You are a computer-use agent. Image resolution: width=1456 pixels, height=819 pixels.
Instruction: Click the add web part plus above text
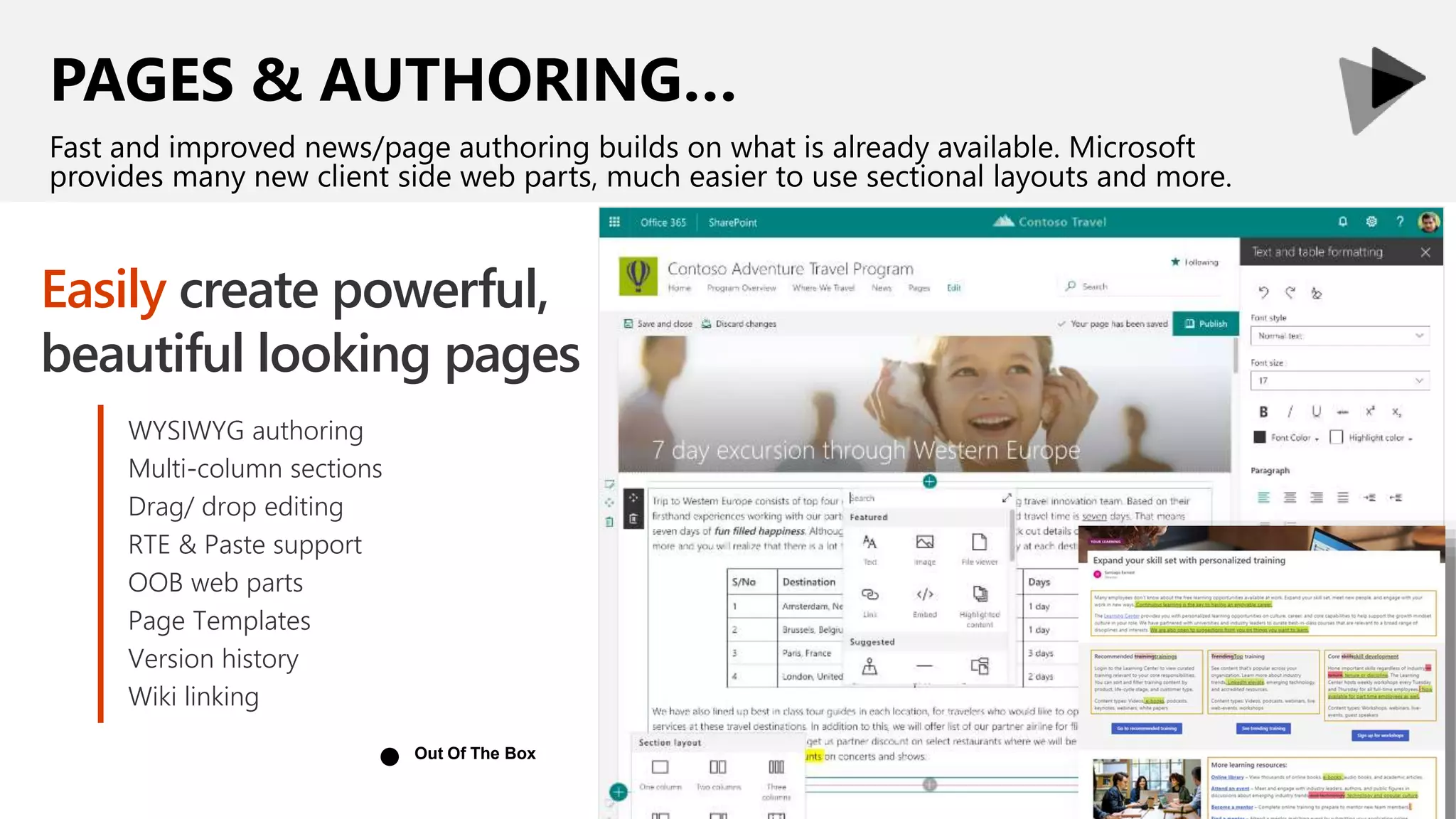[929, 481]
